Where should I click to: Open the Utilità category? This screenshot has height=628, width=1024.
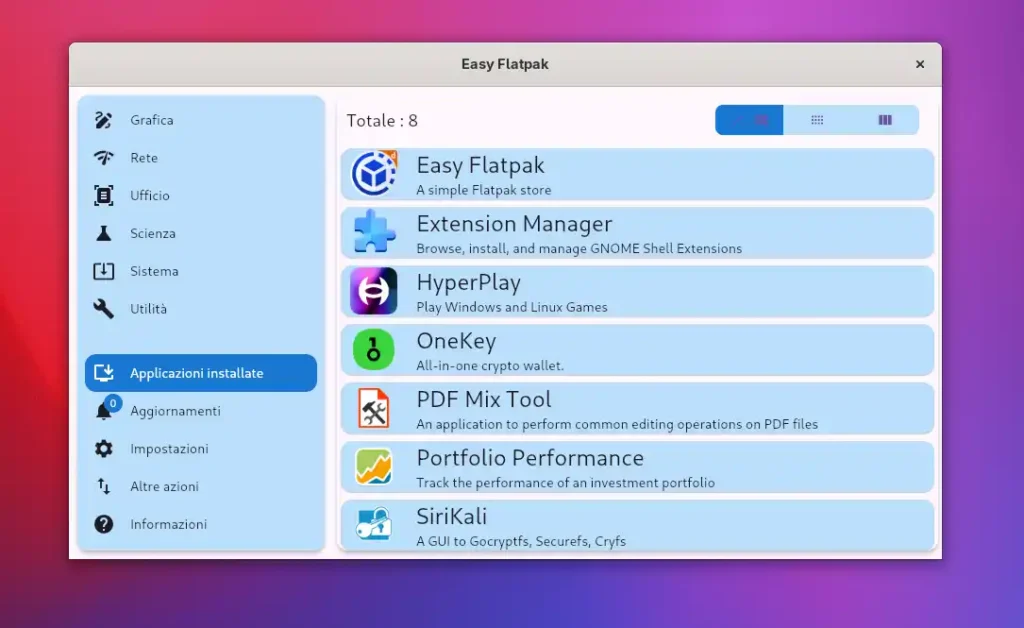[148, 309]
